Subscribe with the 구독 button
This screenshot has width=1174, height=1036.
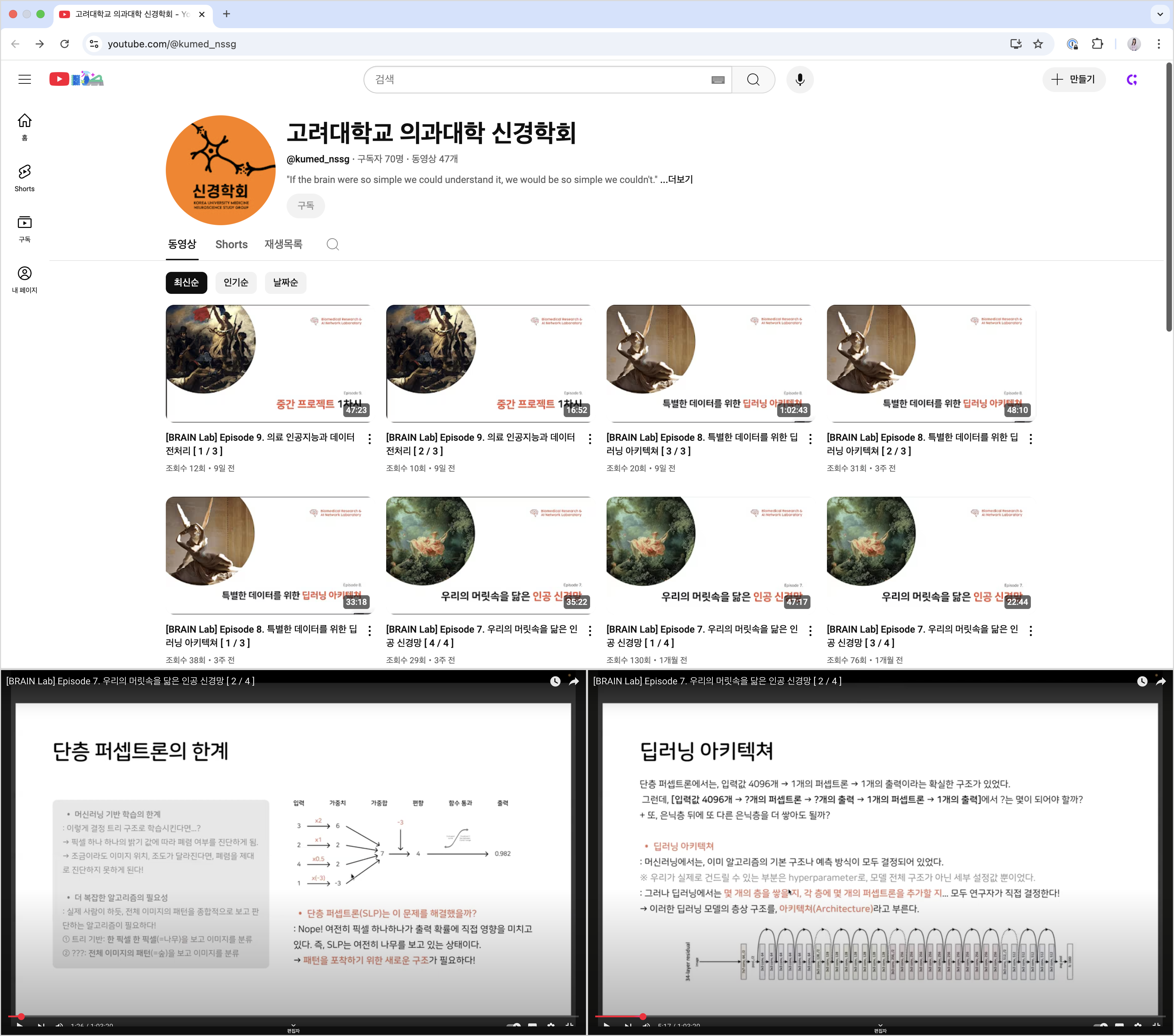tap(306, 206)
